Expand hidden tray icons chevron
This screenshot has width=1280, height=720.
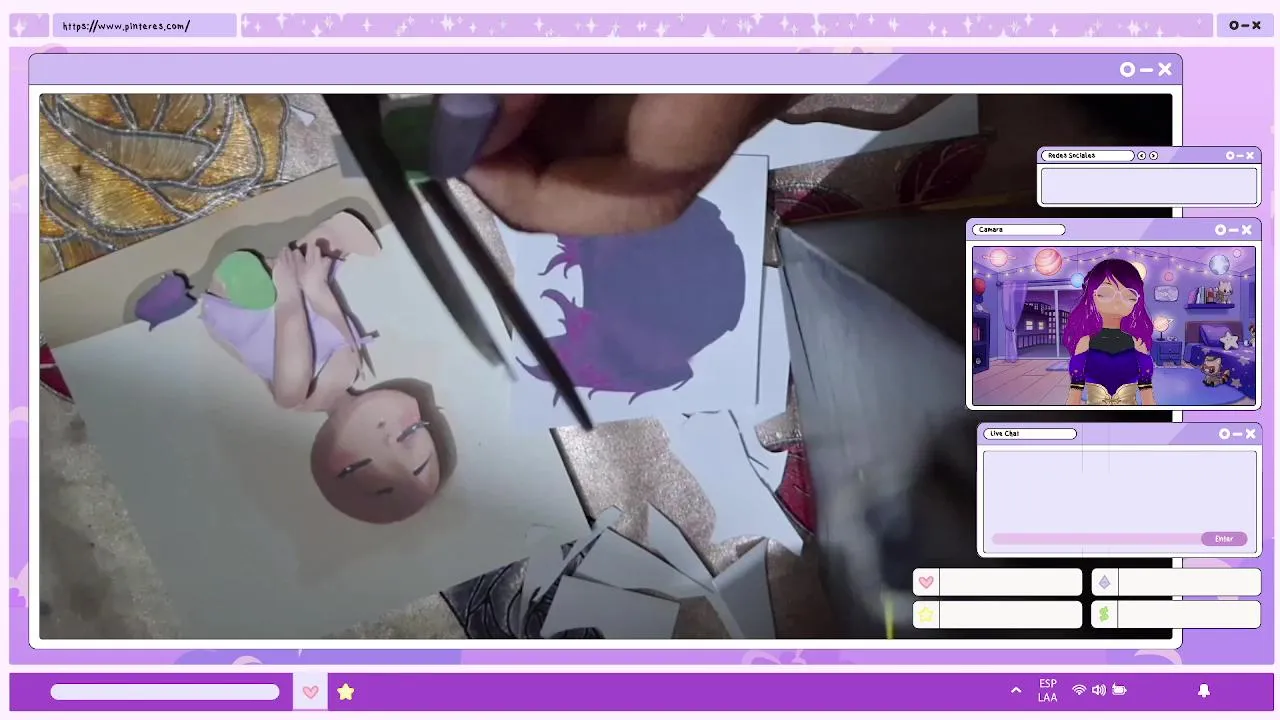coord(1016,690)
